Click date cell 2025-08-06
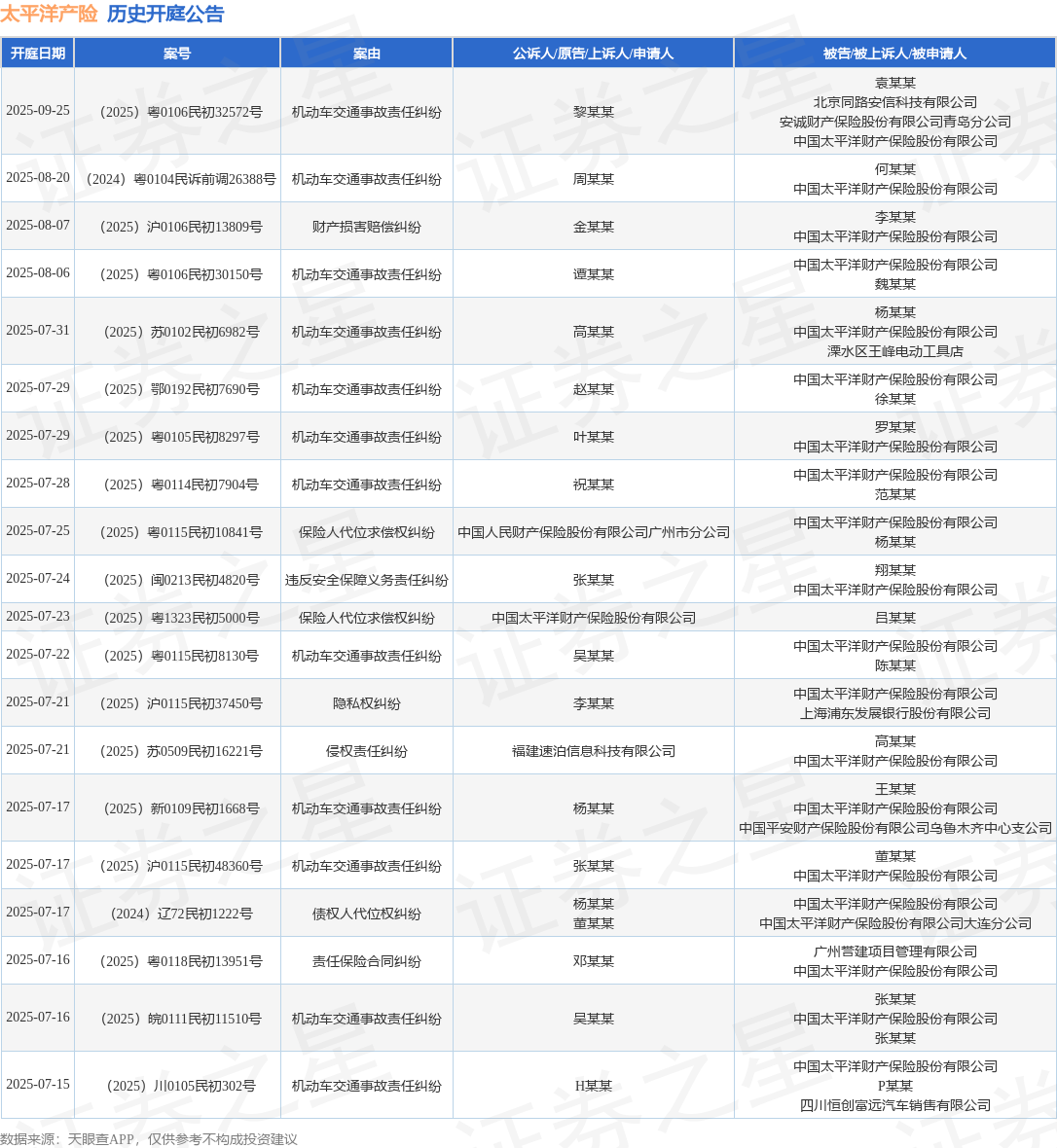 pyautogui.click(x=38, y=273)
